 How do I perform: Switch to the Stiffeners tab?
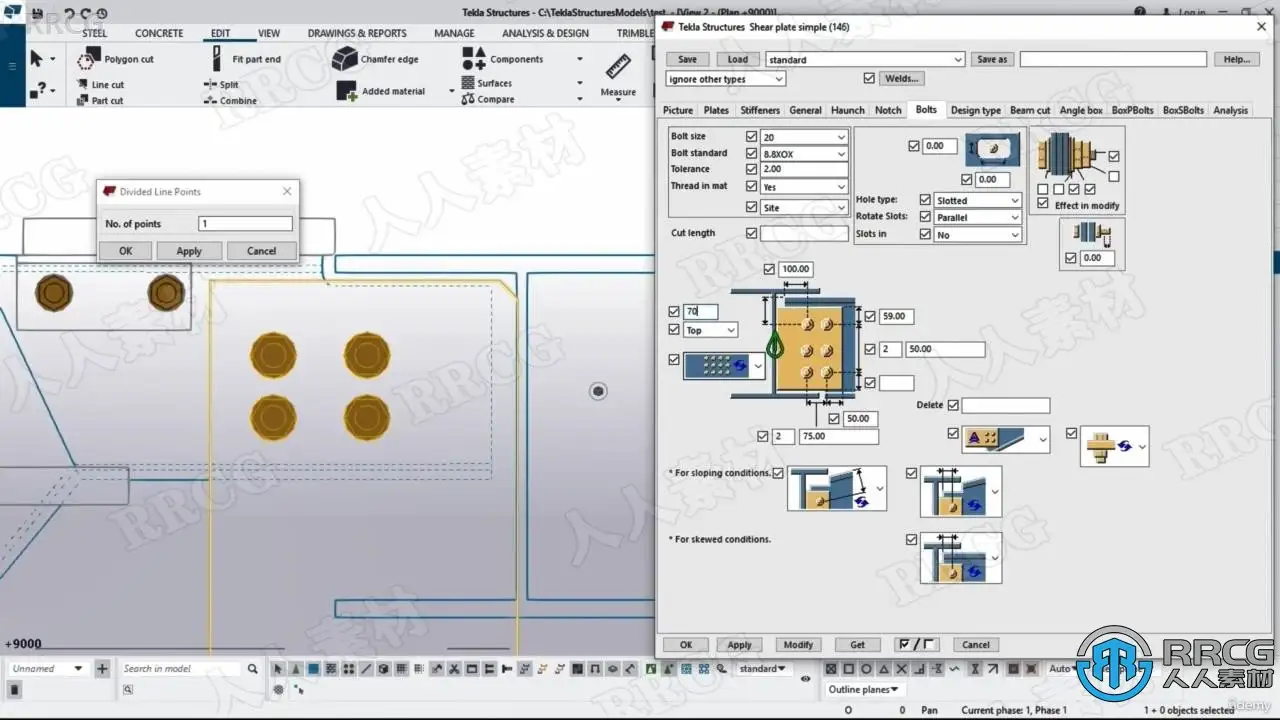760,110
